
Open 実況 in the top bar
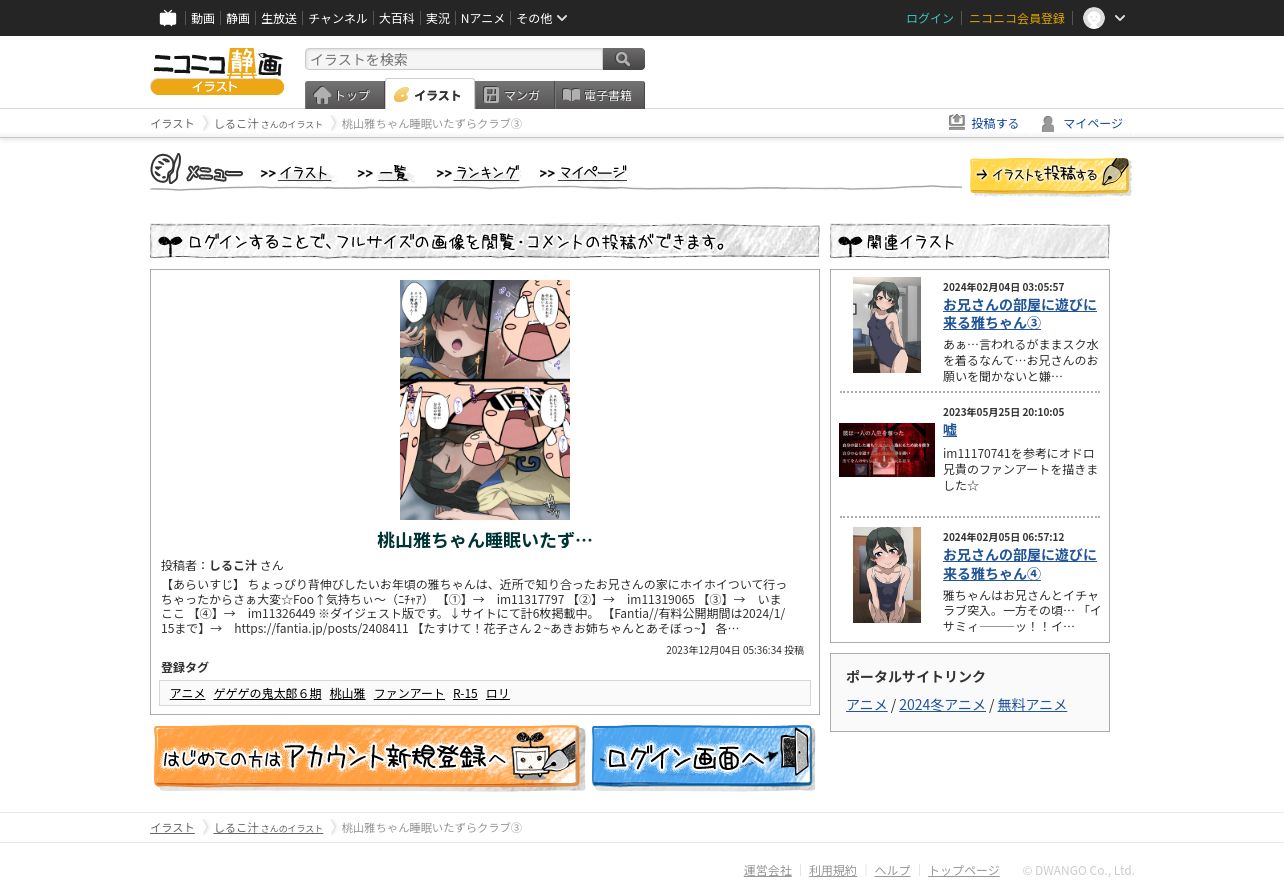[x=437, y=18]
